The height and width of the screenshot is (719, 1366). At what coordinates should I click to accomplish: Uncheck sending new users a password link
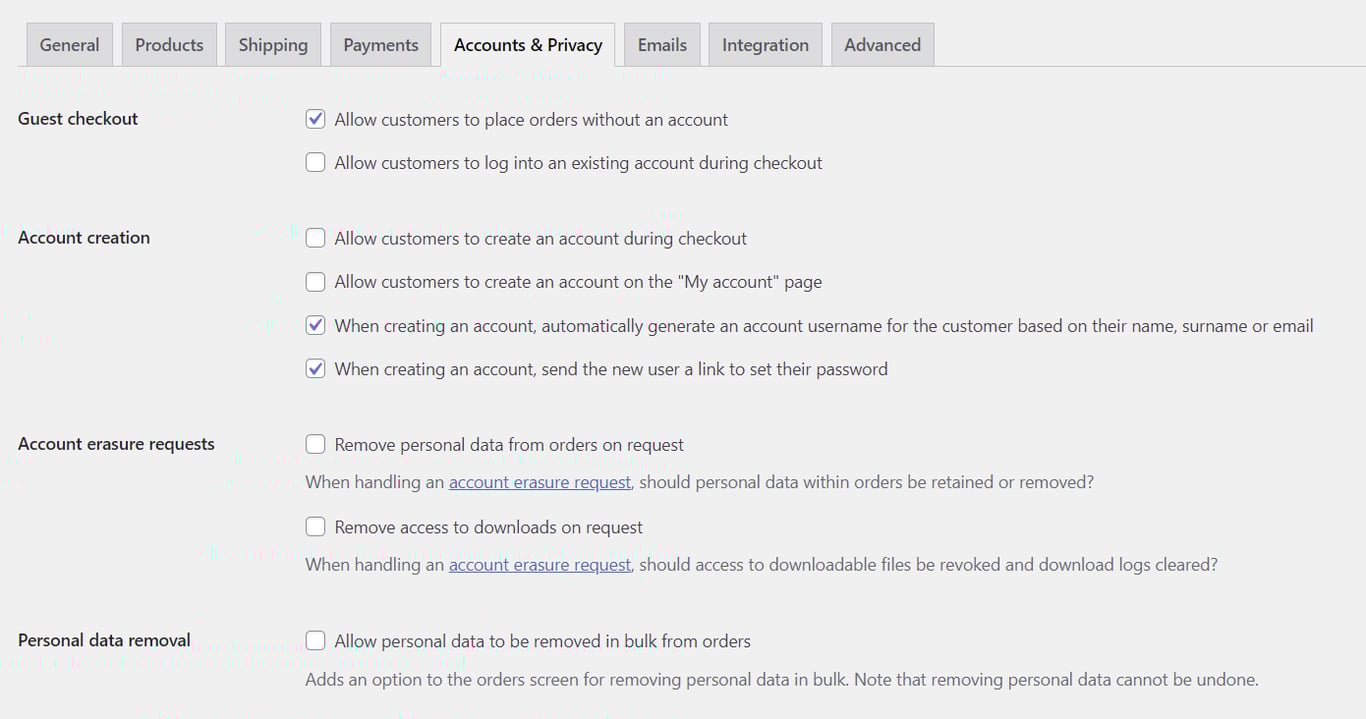pyautogui.click(x=315, y=368)
